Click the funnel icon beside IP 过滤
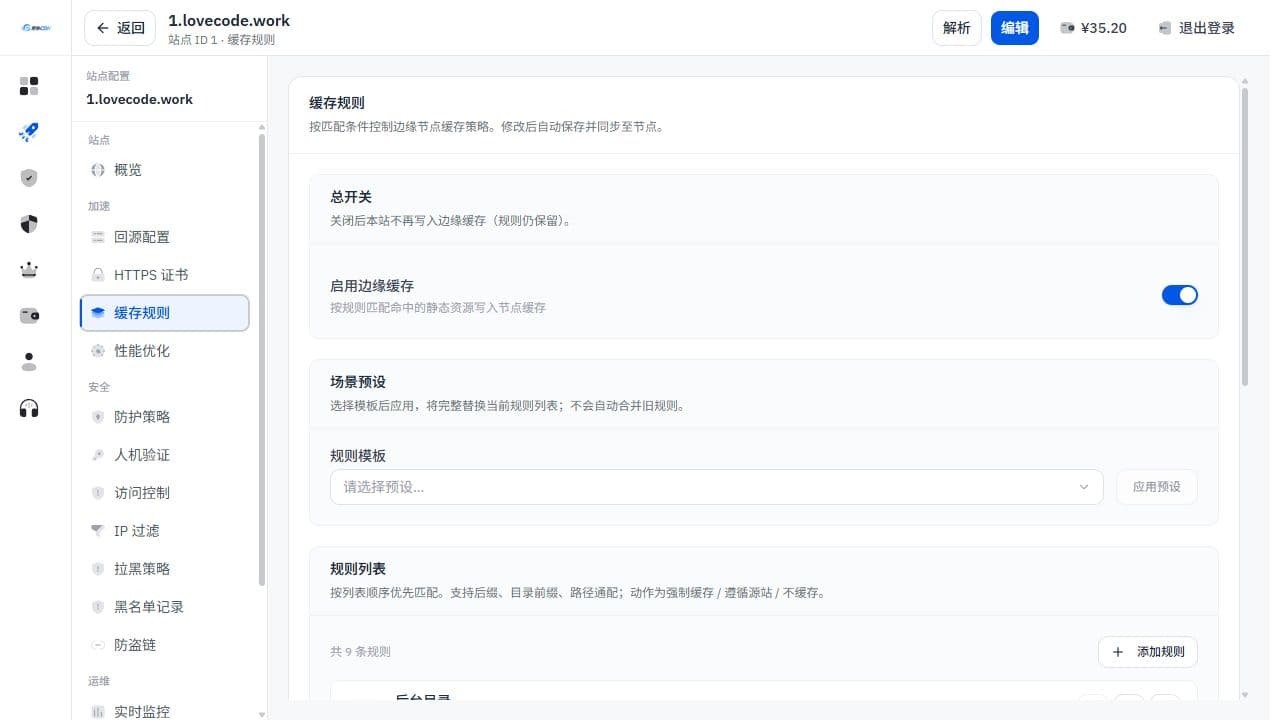Image resolution: width=1280 pixels, height=720 pixels. click(98, 531)
